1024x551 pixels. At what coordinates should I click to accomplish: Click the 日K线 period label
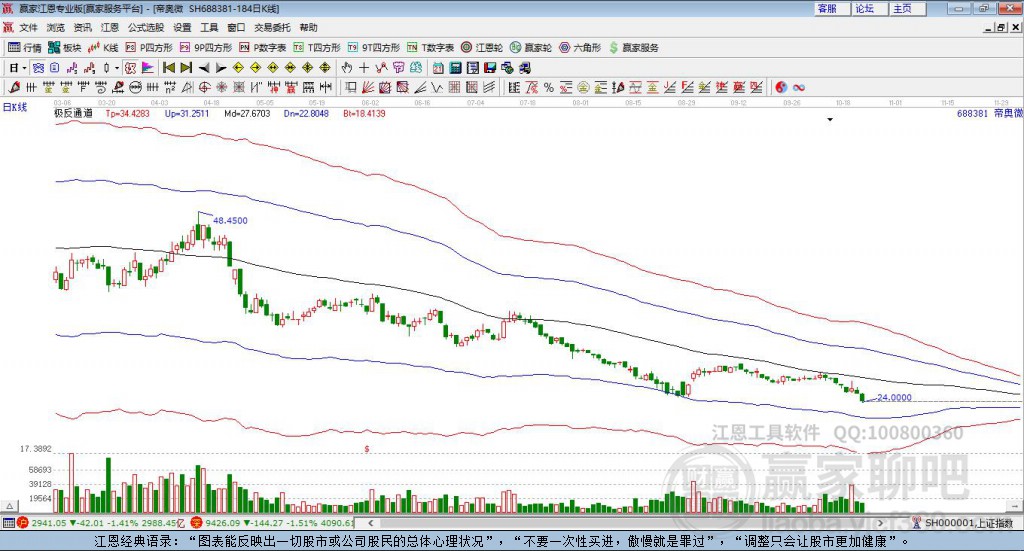[x=15, y=107]
